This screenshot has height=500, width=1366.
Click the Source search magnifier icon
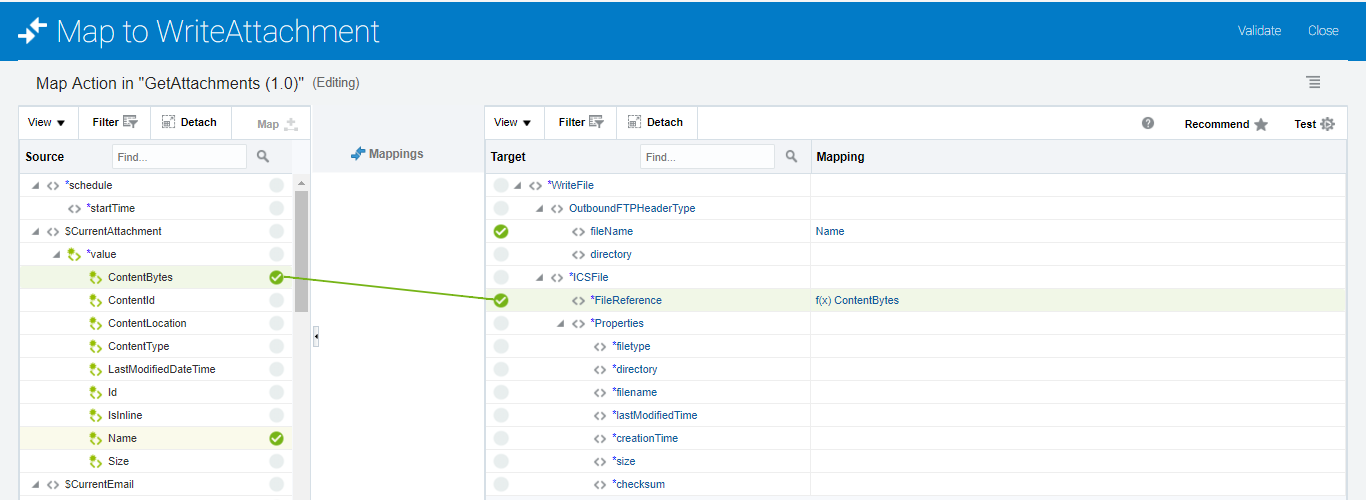click(263, 157)
